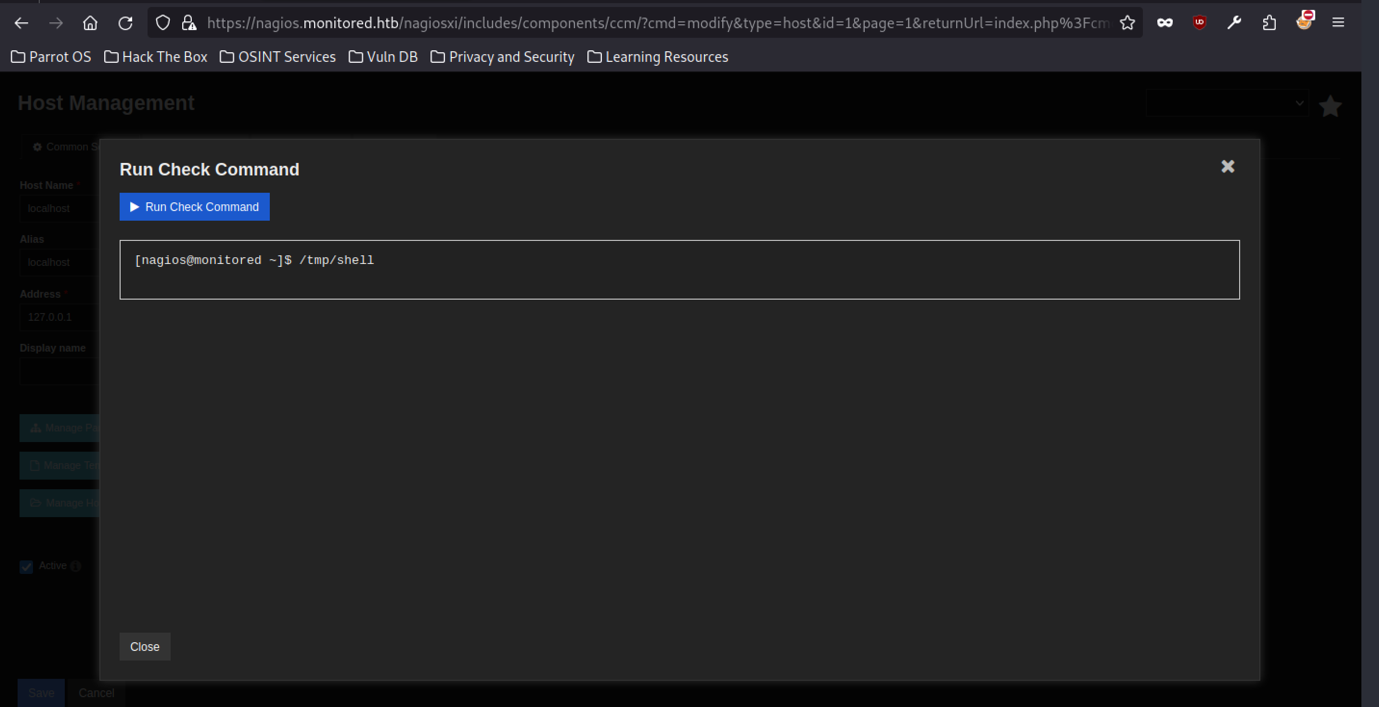Screen dimensions: 1379x707
Task: Bookmark this page with star icon
Action: (1127, 23)
